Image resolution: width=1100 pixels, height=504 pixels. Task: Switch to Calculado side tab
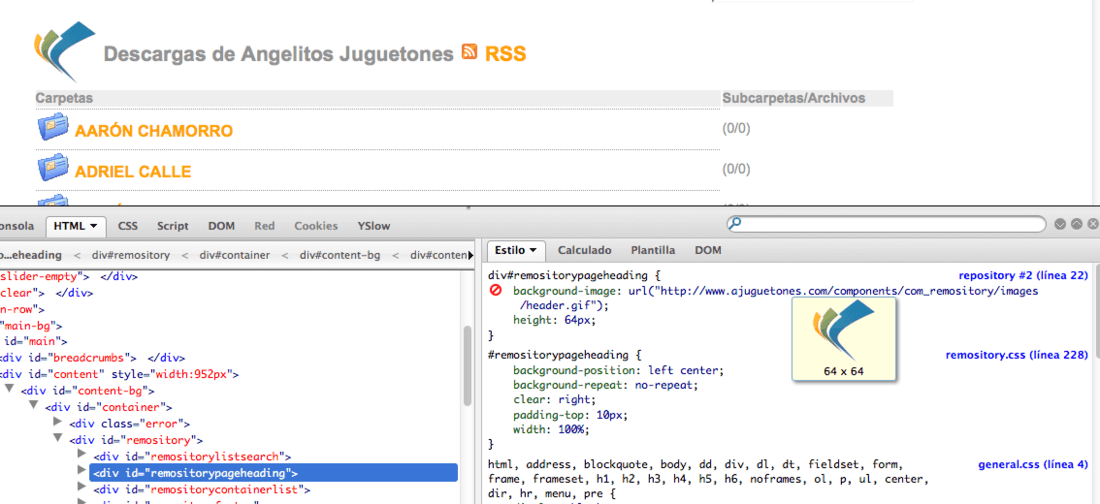(584, 250)
